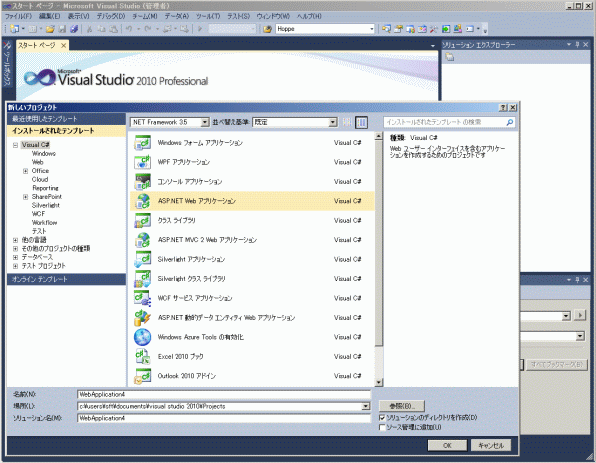
Task: Click the ASP.NET 動的データ エンティティ template icon
Action: click(143, 317)
